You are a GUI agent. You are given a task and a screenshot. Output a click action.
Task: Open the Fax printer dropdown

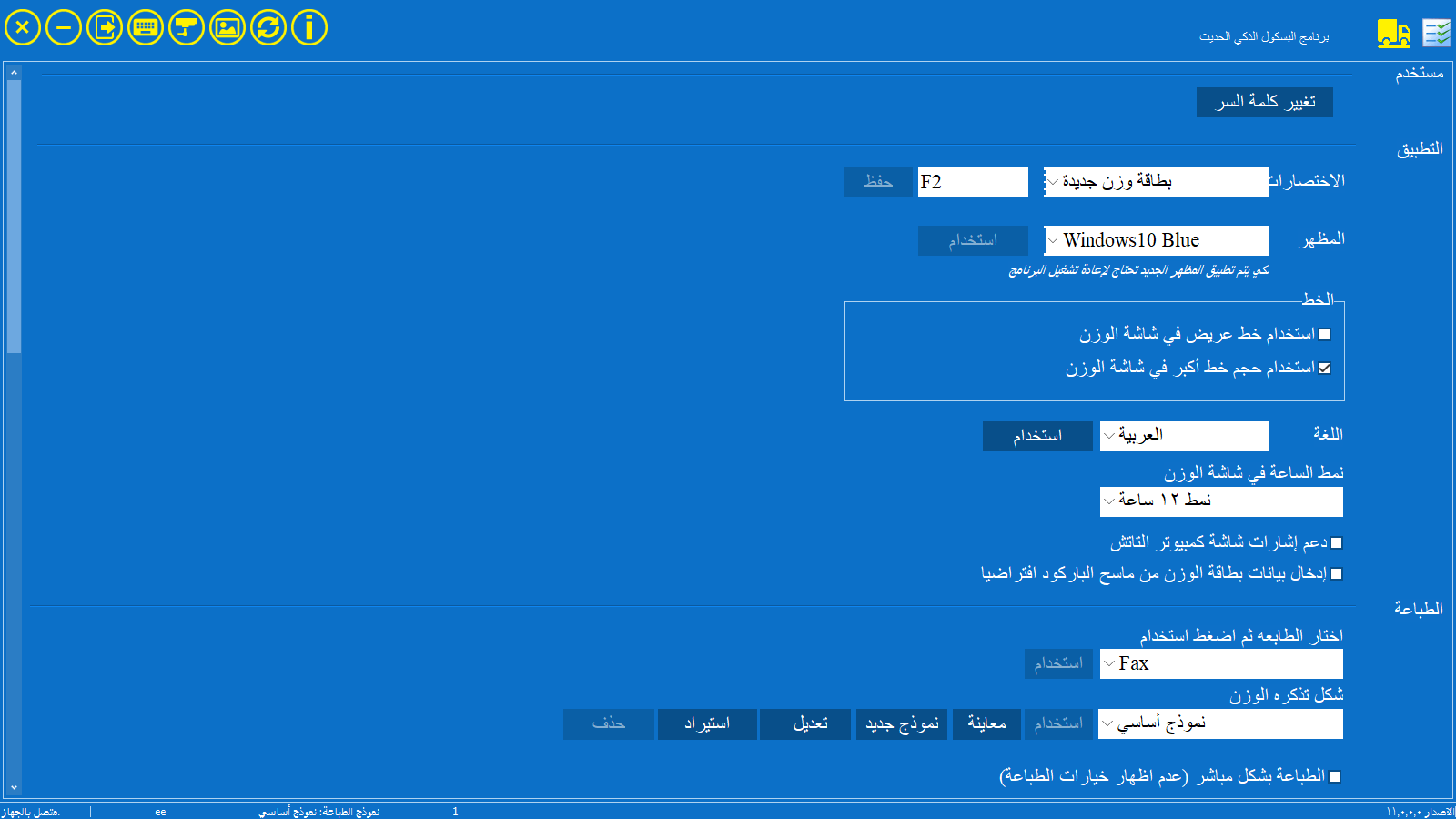tap(1220, 664)
